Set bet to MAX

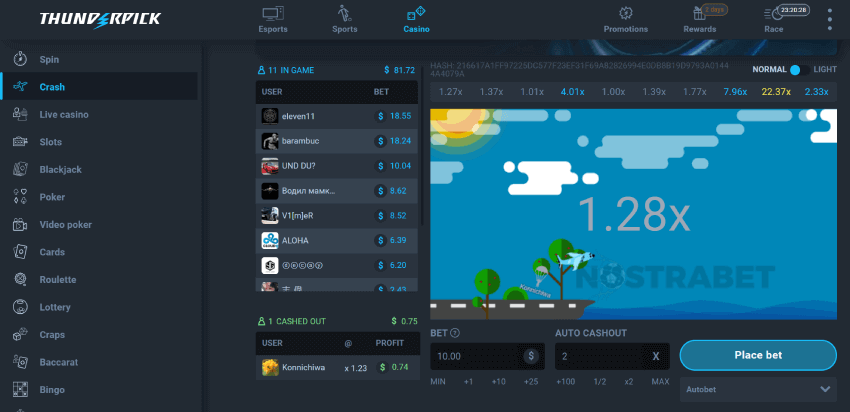pyautogui.click(x=660, y=382)
